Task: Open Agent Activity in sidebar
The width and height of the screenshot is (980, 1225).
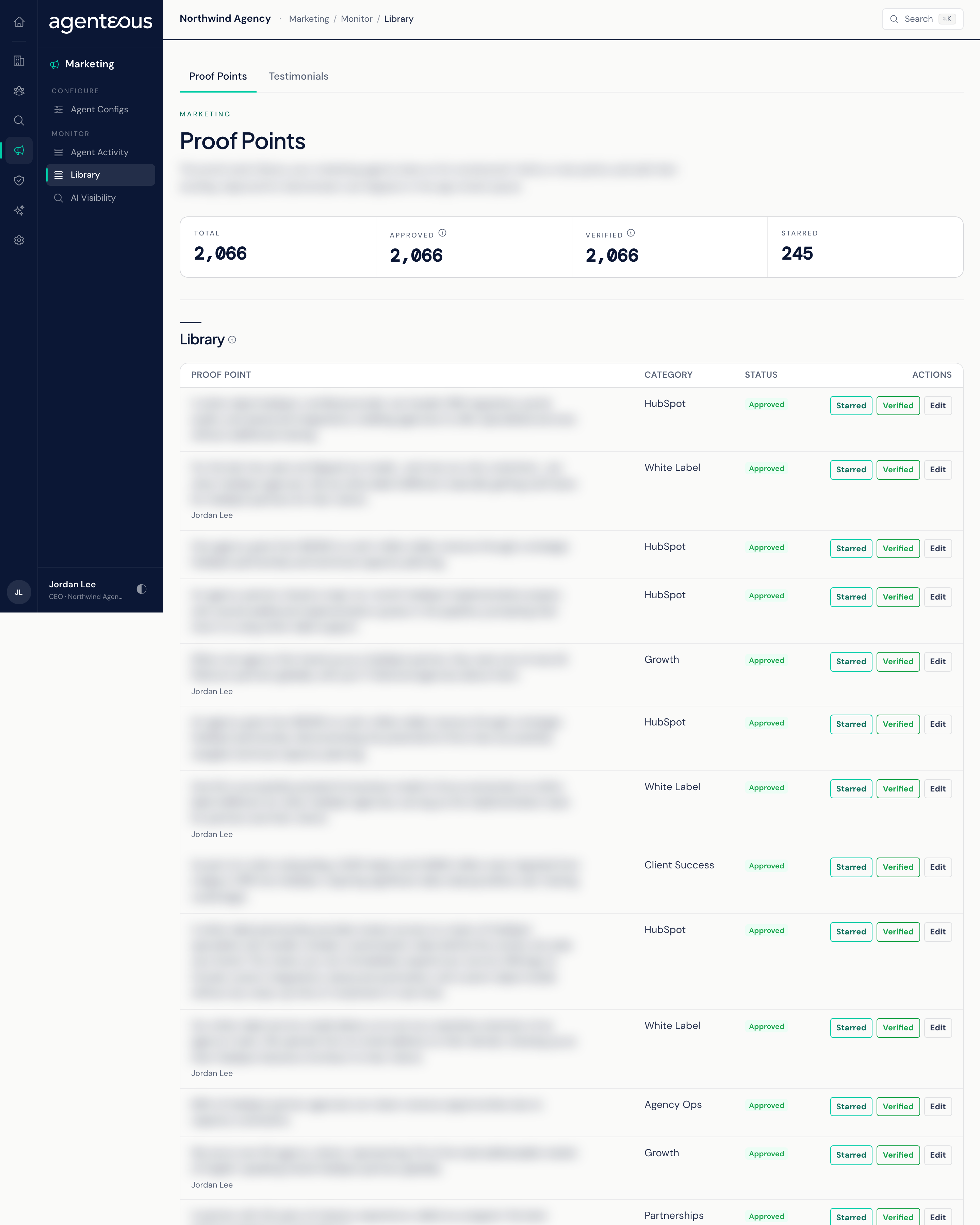Action: point(100,152)
